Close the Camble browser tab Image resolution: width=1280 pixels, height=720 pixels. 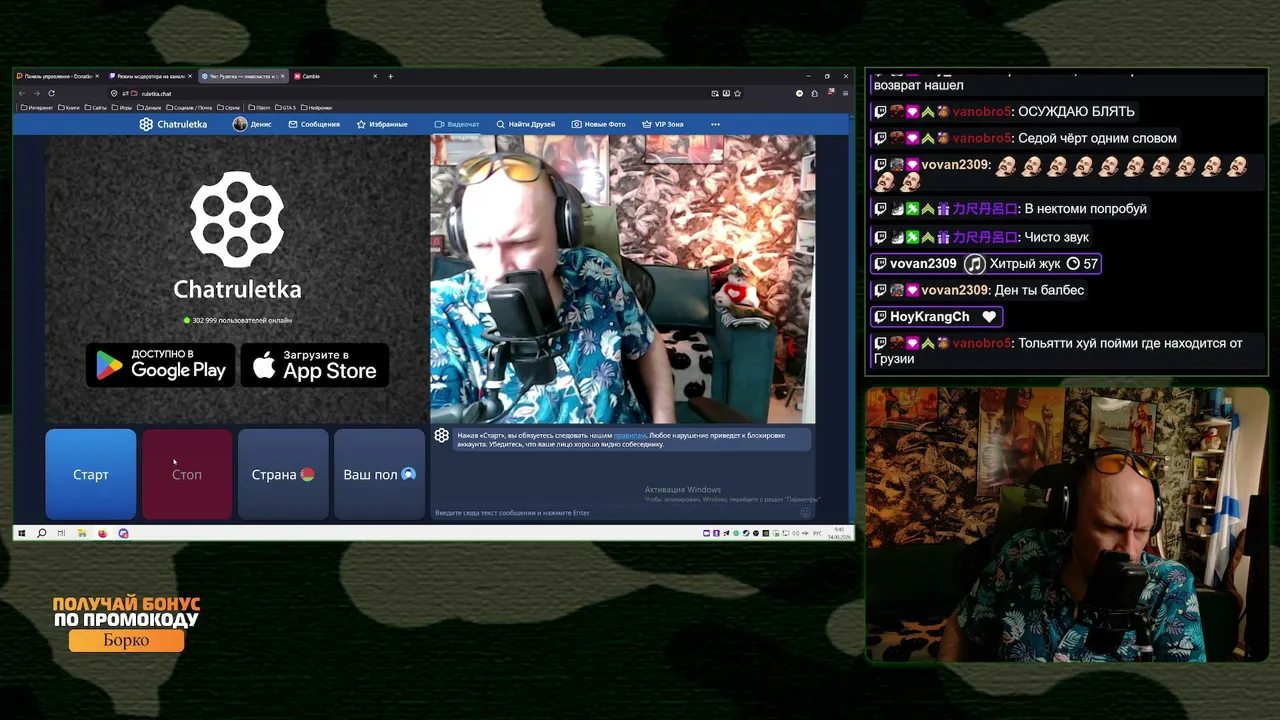click(x=376, y=76)
